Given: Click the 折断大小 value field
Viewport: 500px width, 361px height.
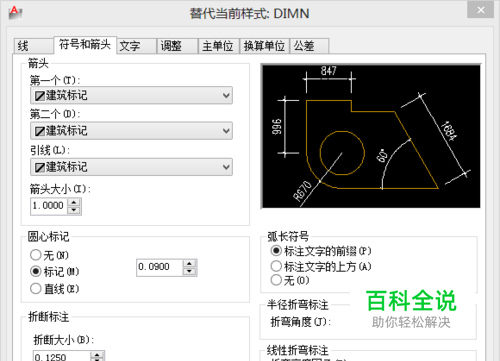Looking at the screenshot, I should (61, 357).
